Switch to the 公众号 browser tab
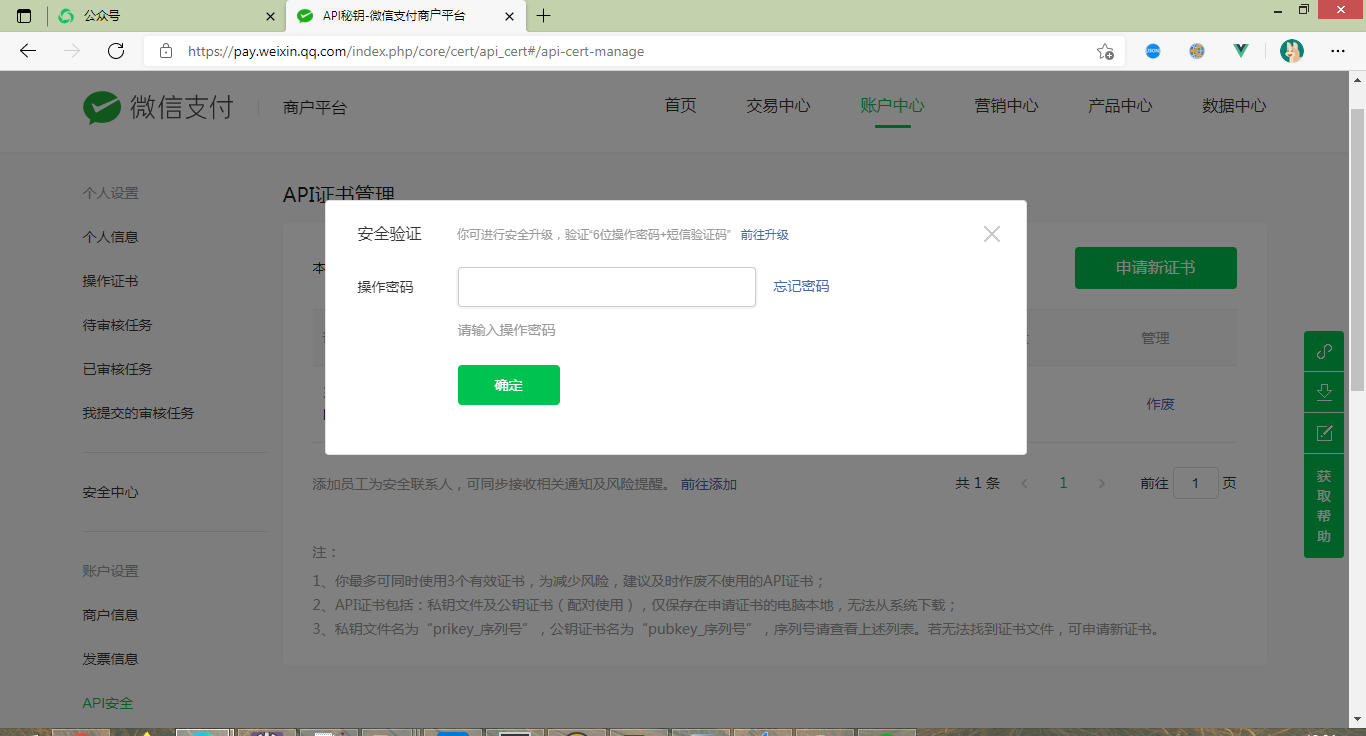 click(x=165, y=16)
